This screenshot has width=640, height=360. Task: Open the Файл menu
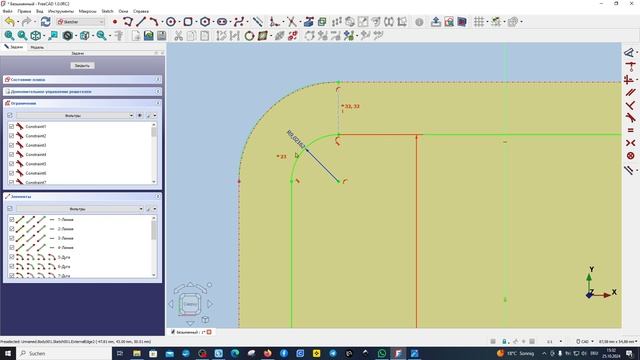pos(7,11)
